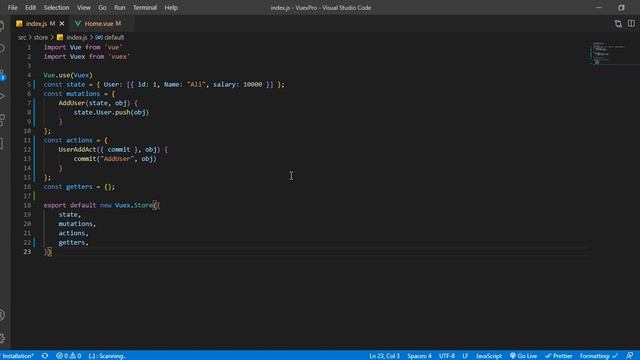Open Explorer view in the activity bar
The height and width of the screenshot is (360, 640).
pyautogui.click(x=2, y=26)
